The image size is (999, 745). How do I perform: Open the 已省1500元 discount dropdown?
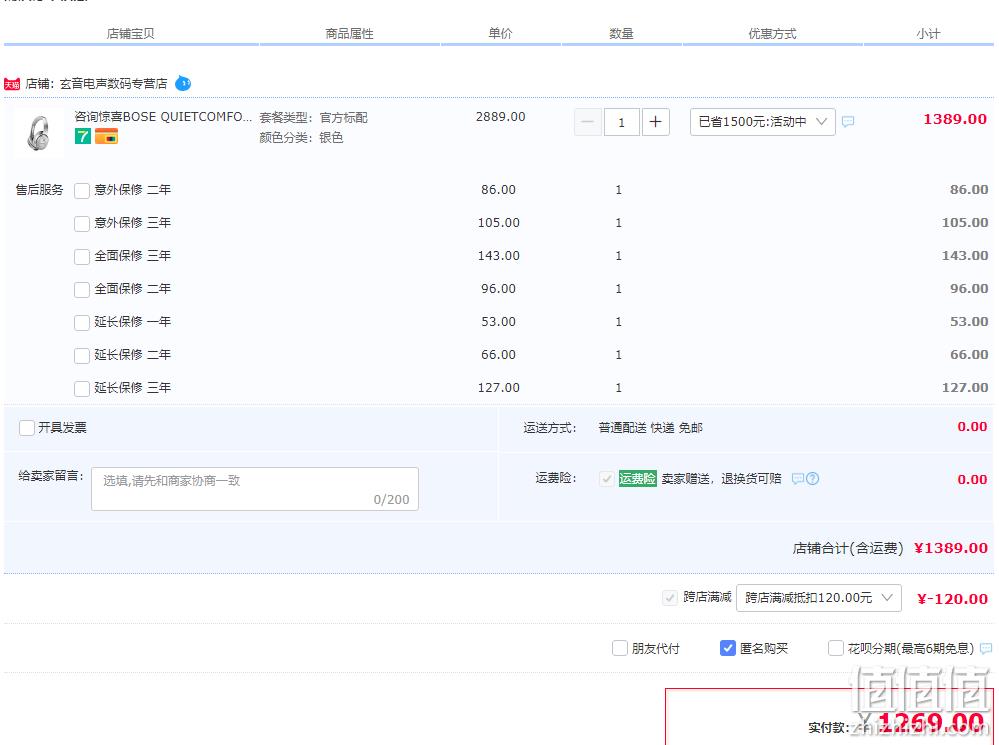tap(763, 122)
